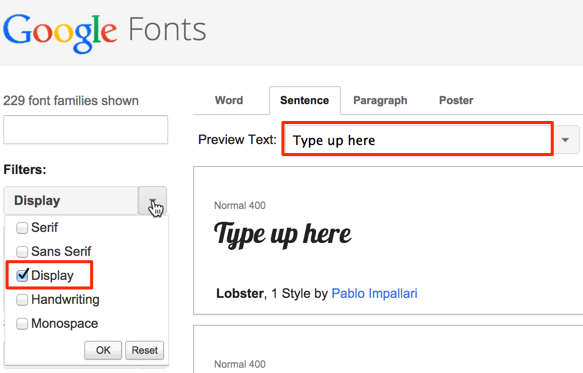This screenshot has width=583, height=373.
Task: Confirm filters with the OK button
Action: click(x=103, y=350)
